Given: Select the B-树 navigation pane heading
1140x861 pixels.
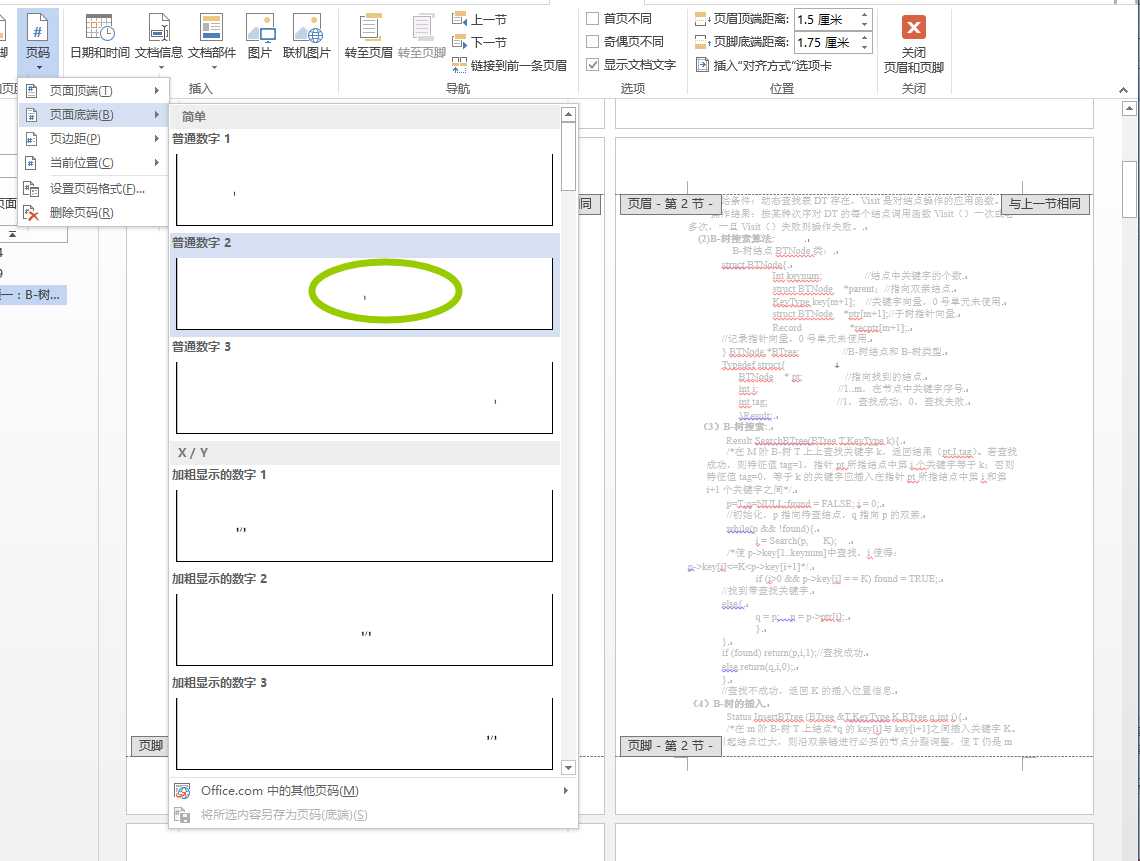Looking at the screenshot, I should pos(33,295).
